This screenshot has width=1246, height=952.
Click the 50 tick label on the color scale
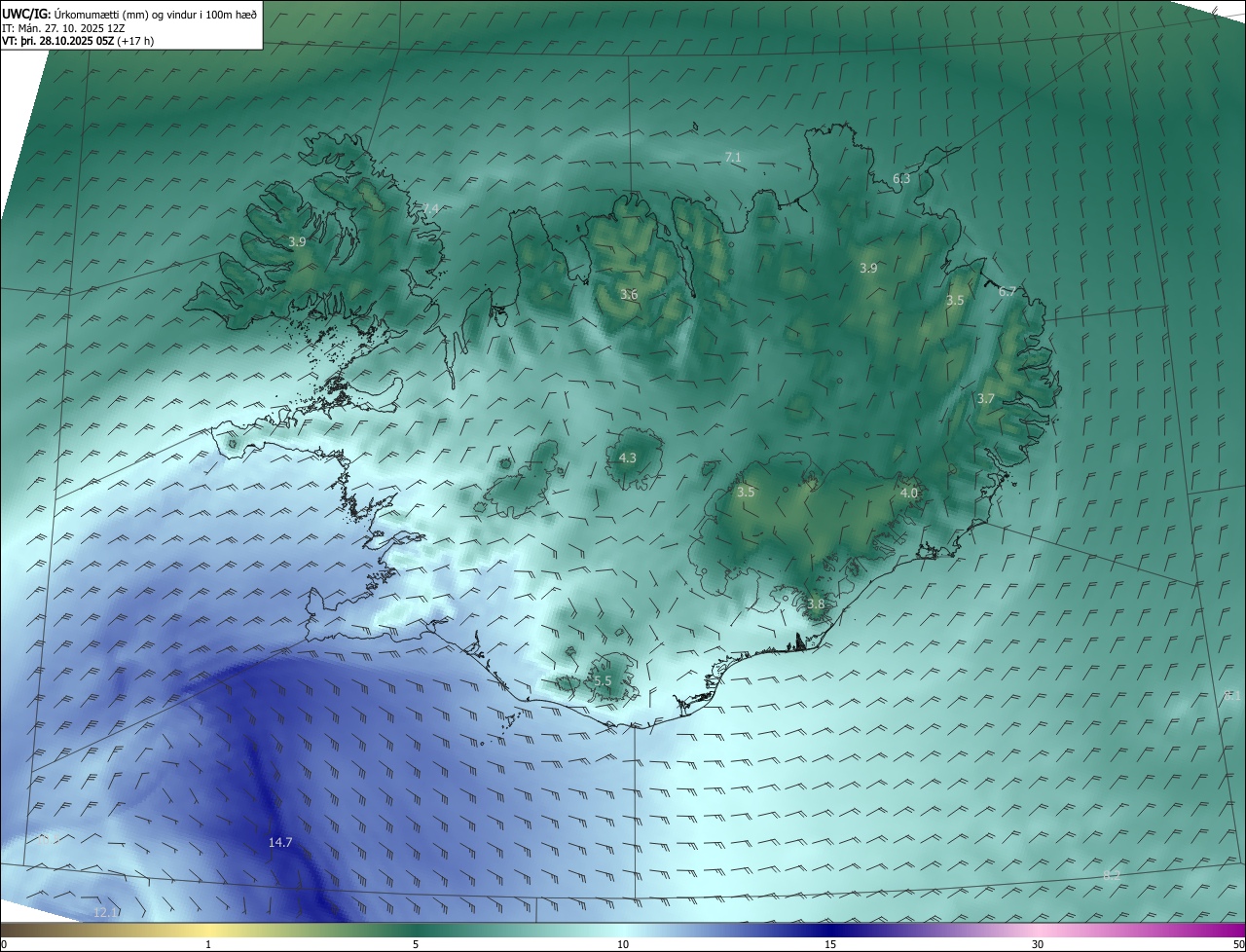pyautogui.click(x=1238, y=944)
